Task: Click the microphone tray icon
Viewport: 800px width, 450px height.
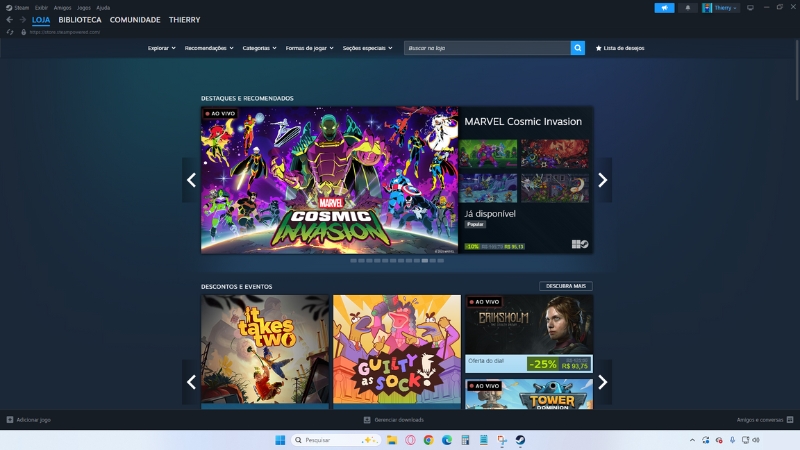Action: (732, 440)
